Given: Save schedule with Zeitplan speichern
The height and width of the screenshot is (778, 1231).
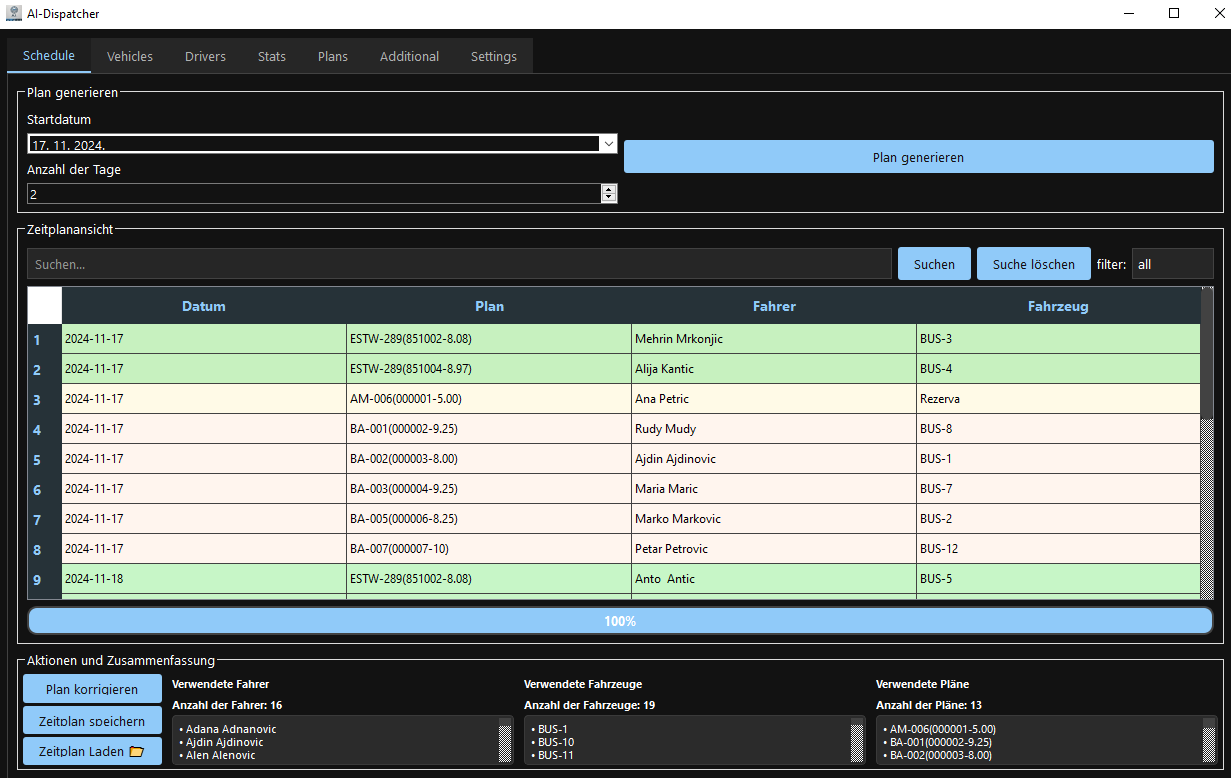Looking at the screenshot, I should [x=92, y=721].
